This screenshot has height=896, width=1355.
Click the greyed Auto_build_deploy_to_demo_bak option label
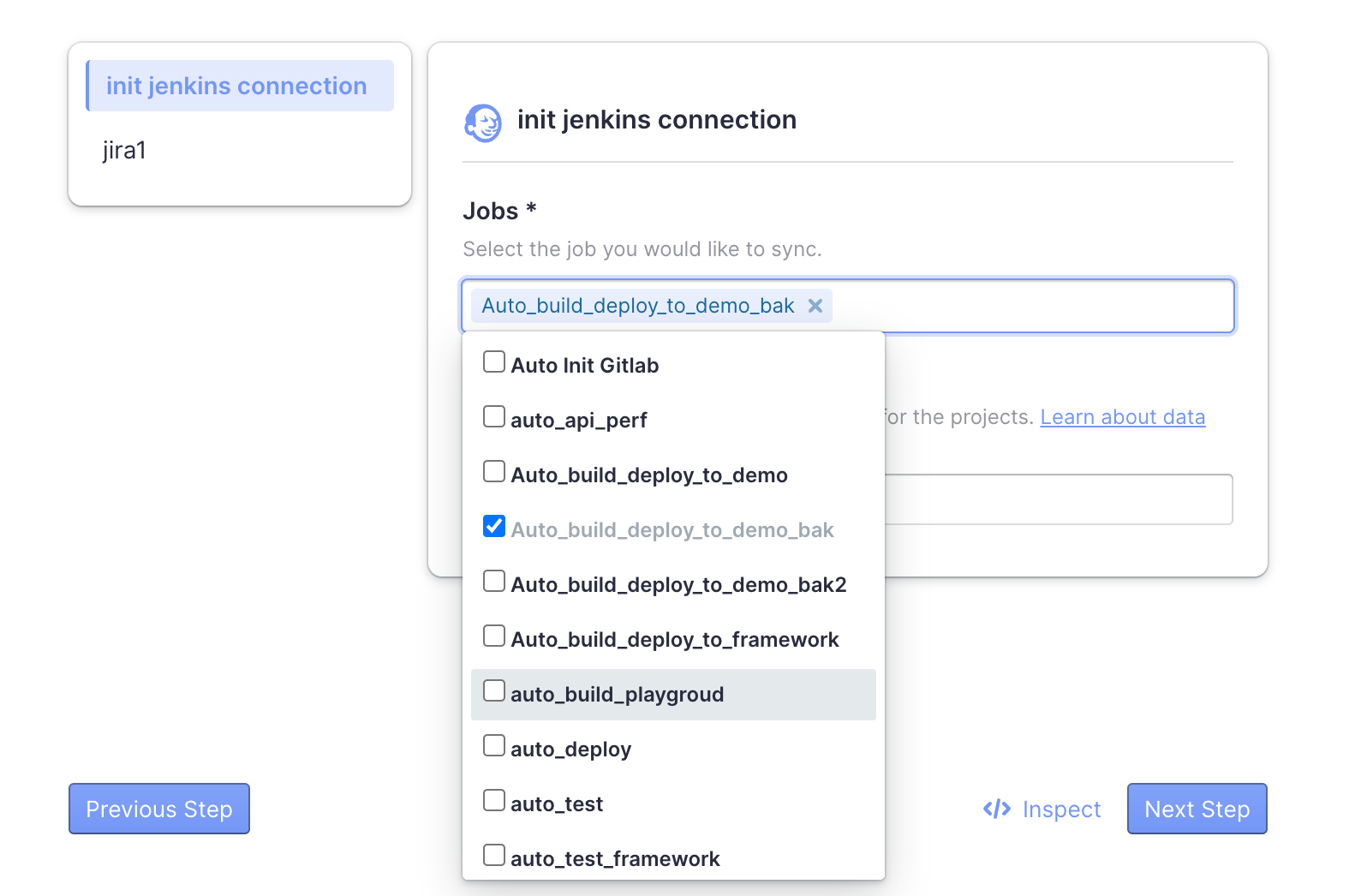[672, 530]
